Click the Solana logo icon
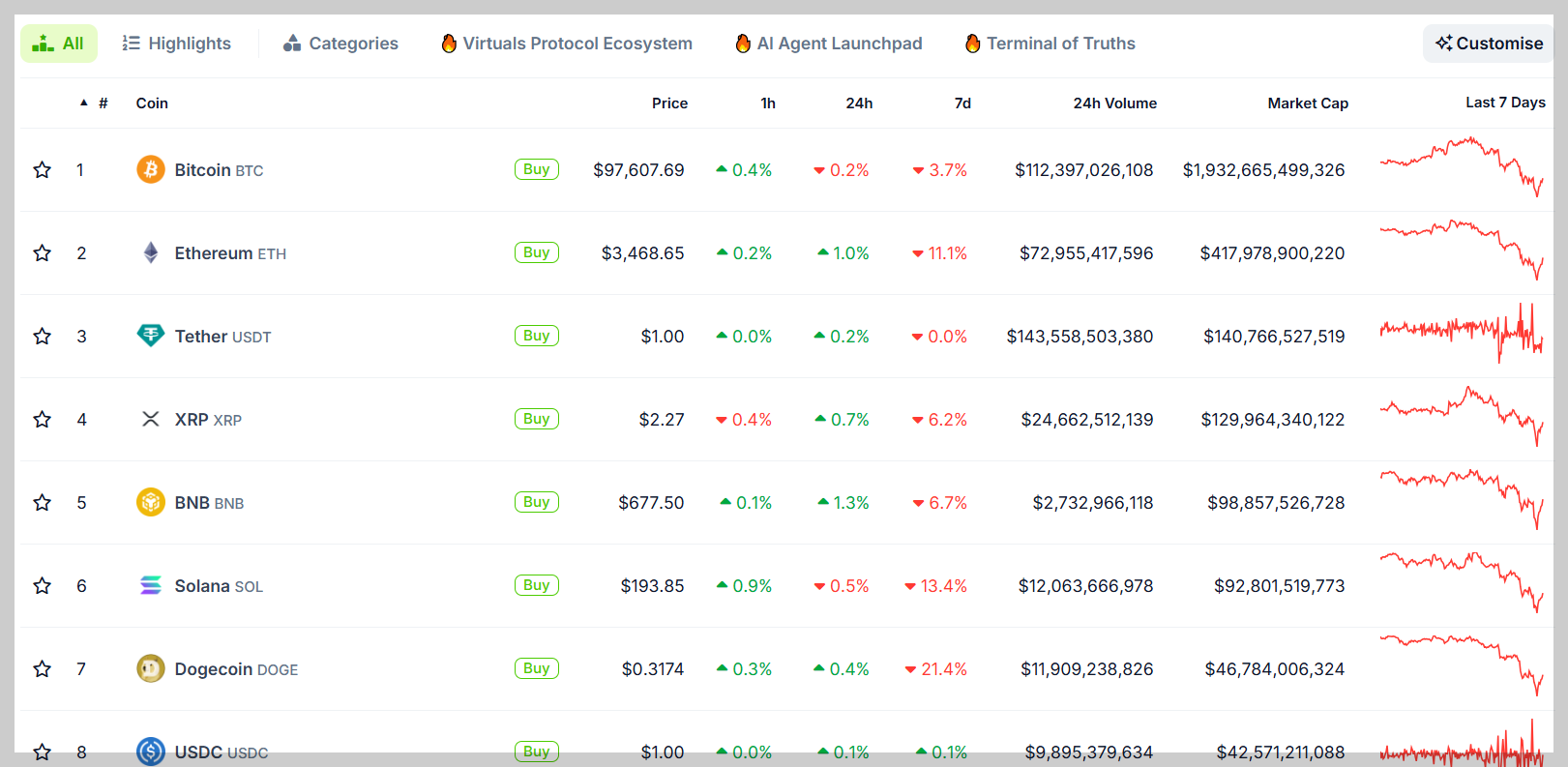Image resolution: width=1568 pixels, height=767 pixels. click(x=151, y=586)
